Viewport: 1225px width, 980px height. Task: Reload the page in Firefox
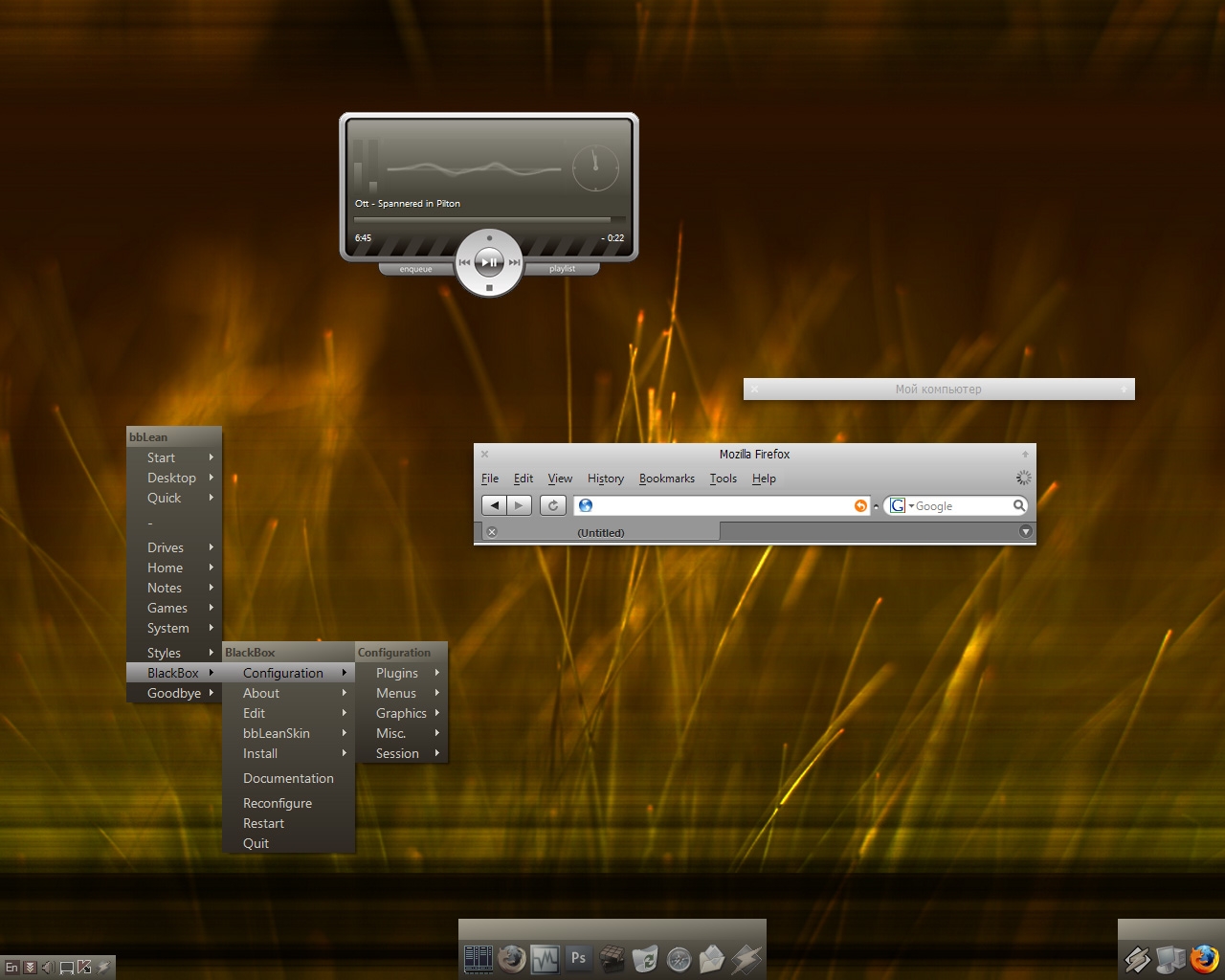coord(553,505)
